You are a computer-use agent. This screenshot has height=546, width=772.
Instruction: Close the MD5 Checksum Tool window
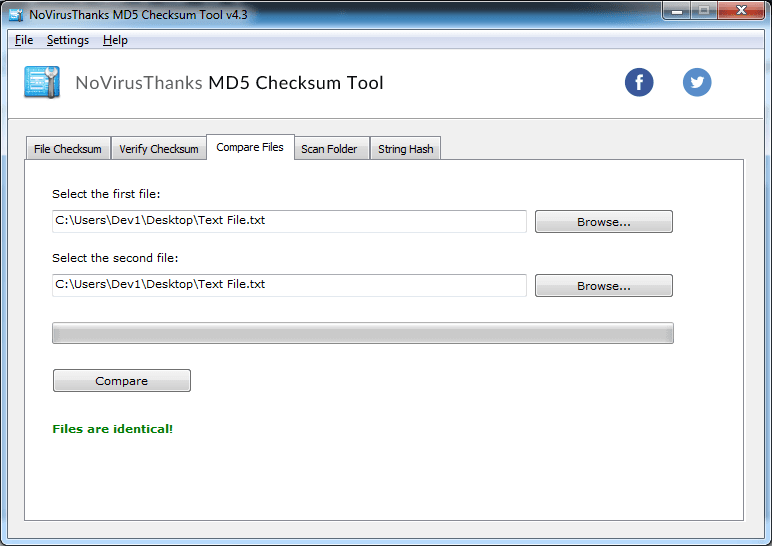pyautogui.click(x=741, y=10)
